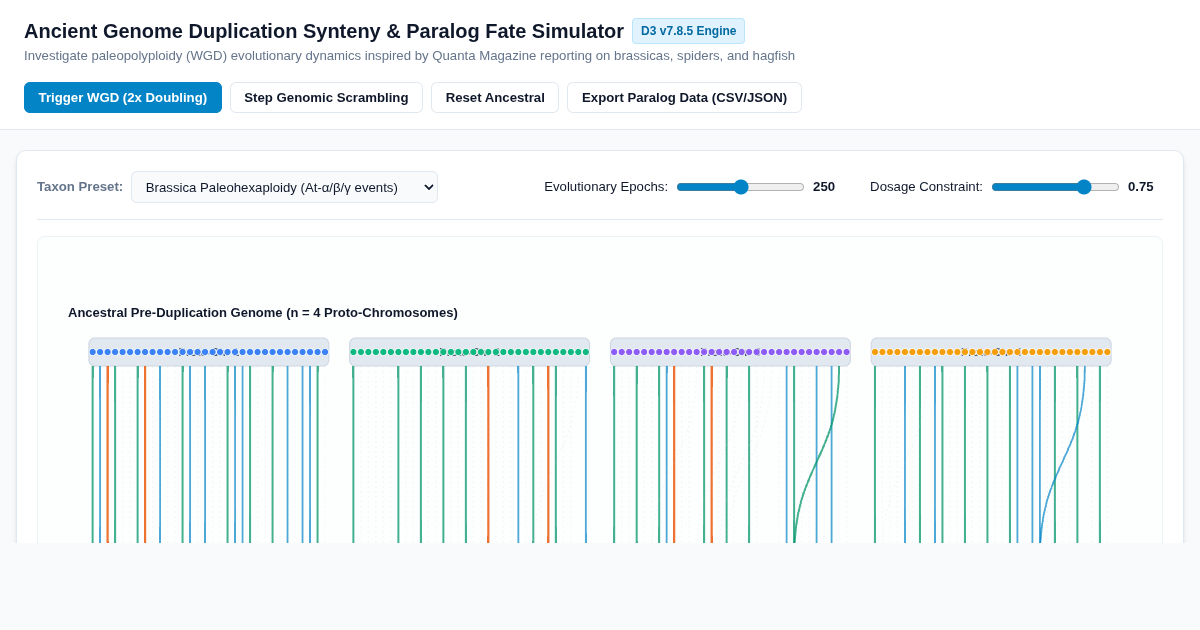Adjust the Evolutionary Epochs slider
This screenshot has height=630, width=1200.
[x=740, y=187]
